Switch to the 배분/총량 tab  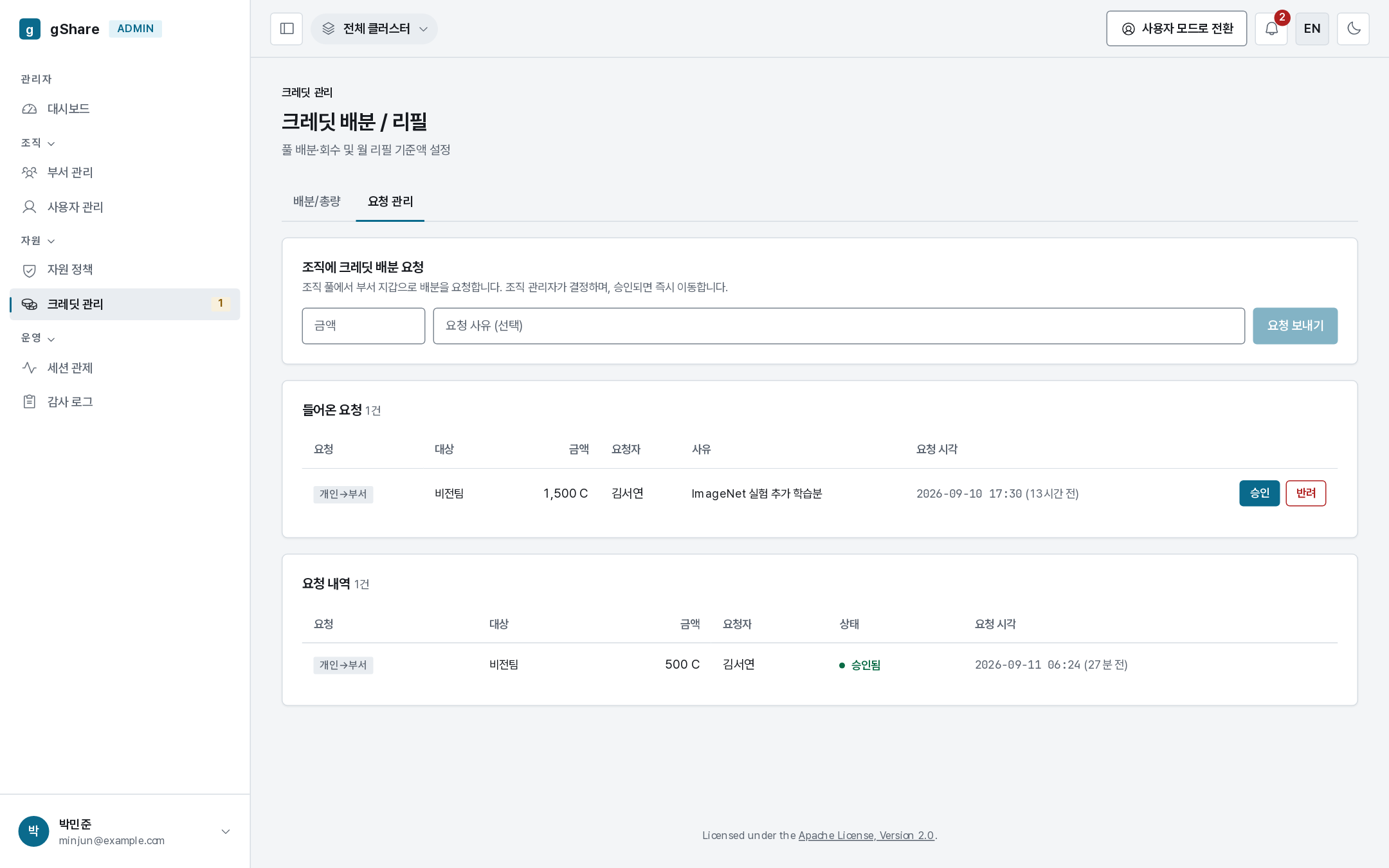point(317,201)
